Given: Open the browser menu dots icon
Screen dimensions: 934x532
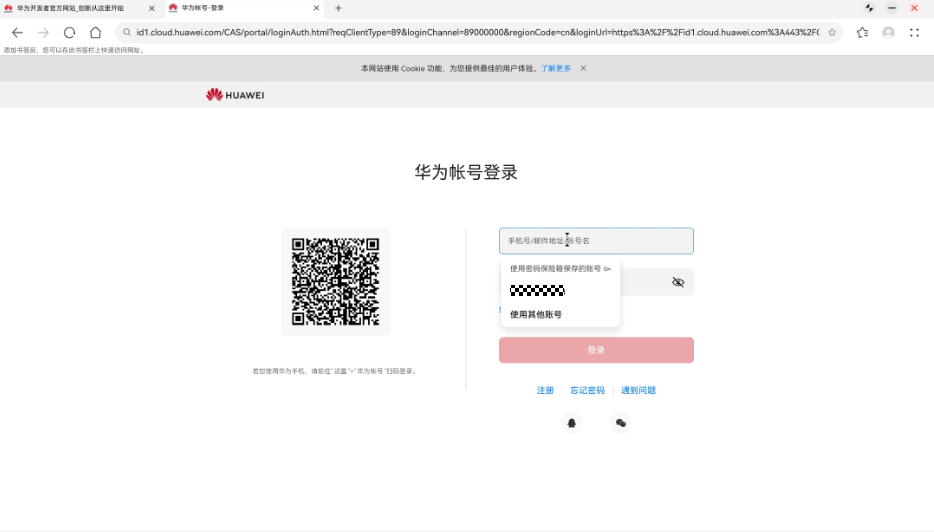Looking at the screenshot, I should point(914,33).
